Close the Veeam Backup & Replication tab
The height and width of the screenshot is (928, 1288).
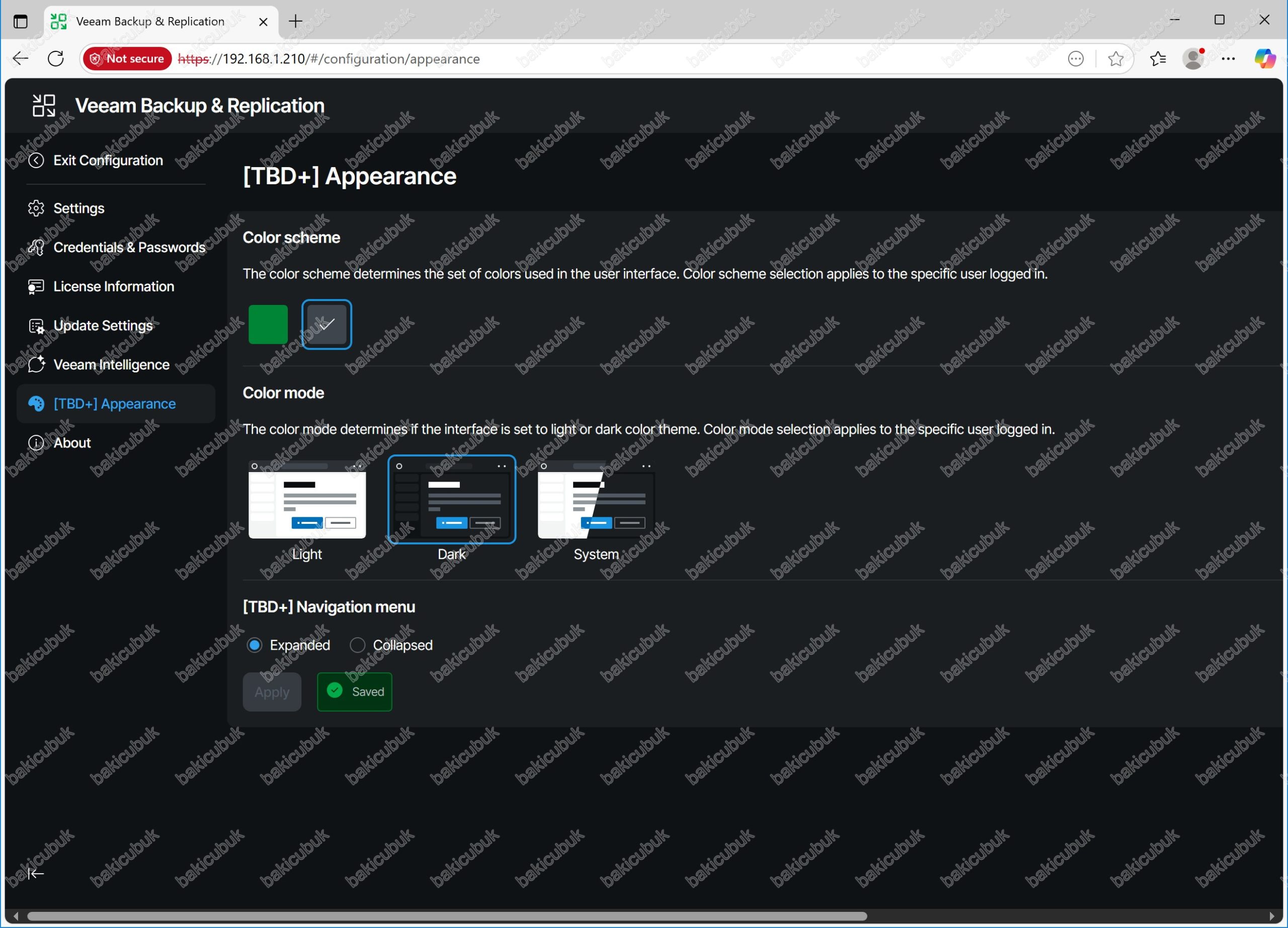[263, 22]
